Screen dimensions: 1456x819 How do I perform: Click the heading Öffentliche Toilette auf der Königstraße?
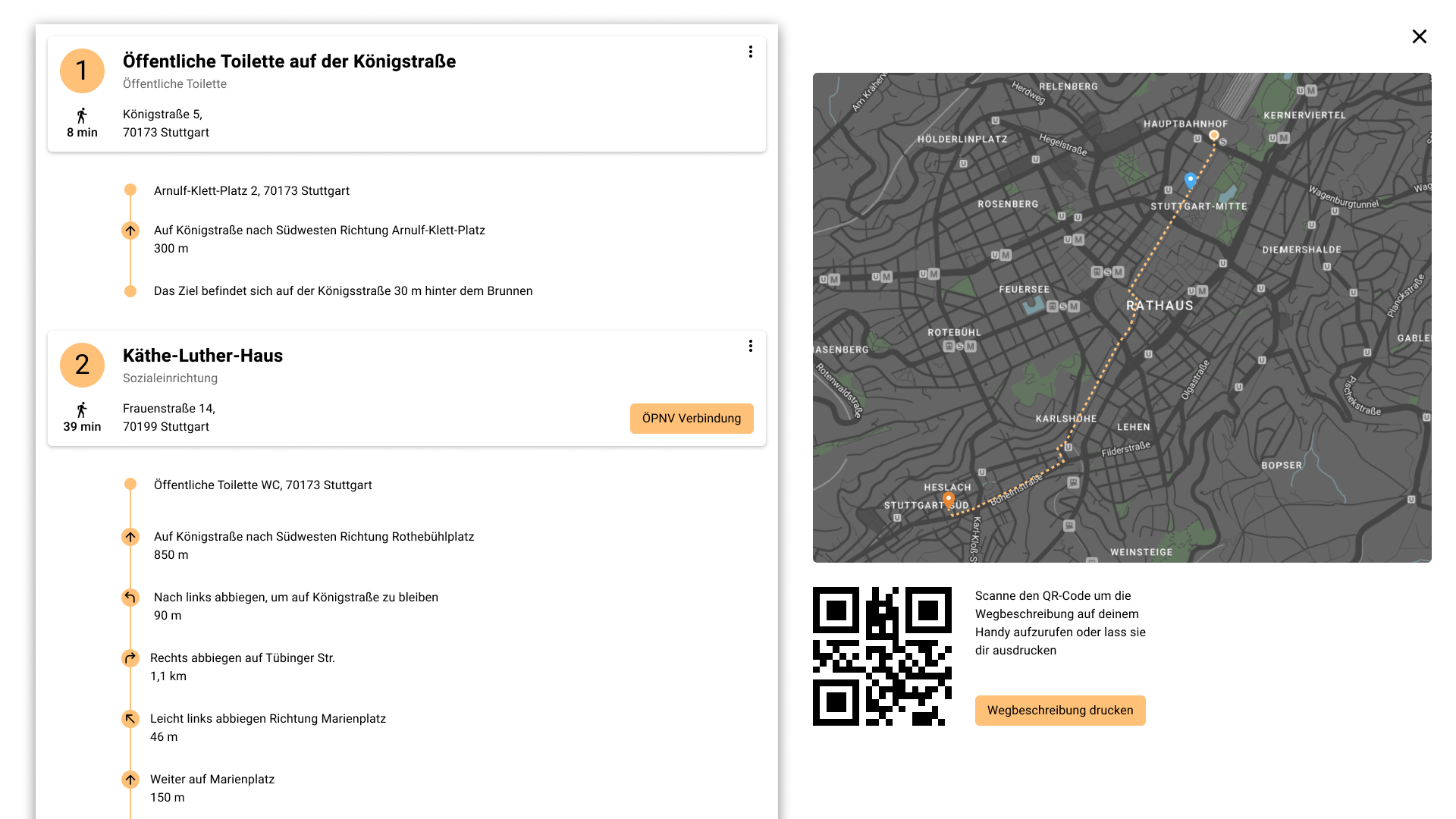click(x=289, y=61)
